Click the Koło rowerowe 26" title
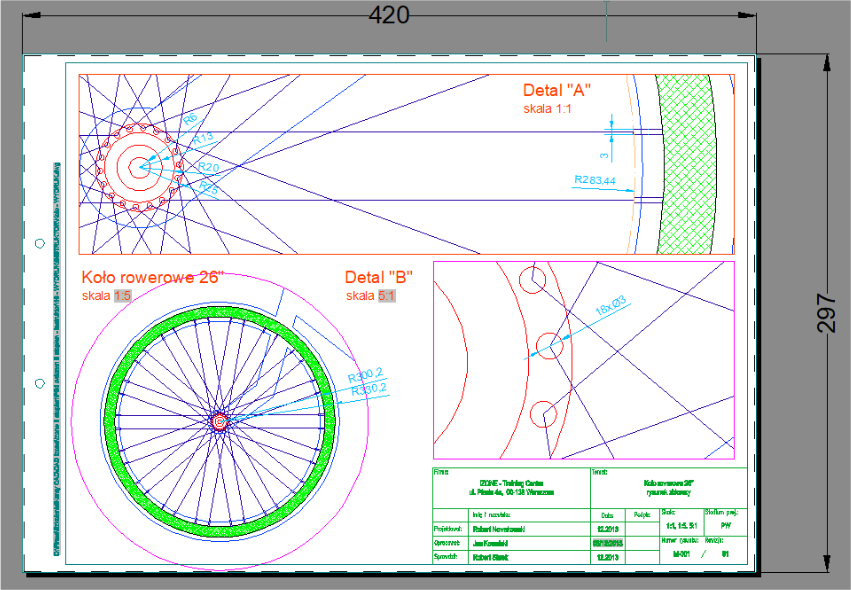This screenshot has height=590, width=851. [150, 277]
